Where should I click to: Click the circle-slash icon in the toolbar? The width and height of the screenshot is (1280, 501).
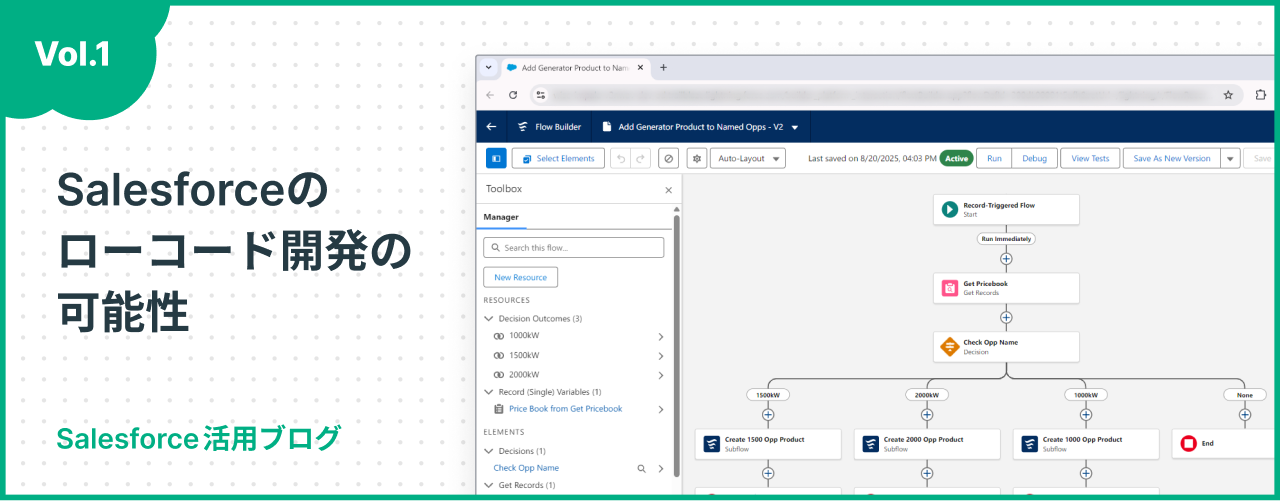click(x=669, y=158)
